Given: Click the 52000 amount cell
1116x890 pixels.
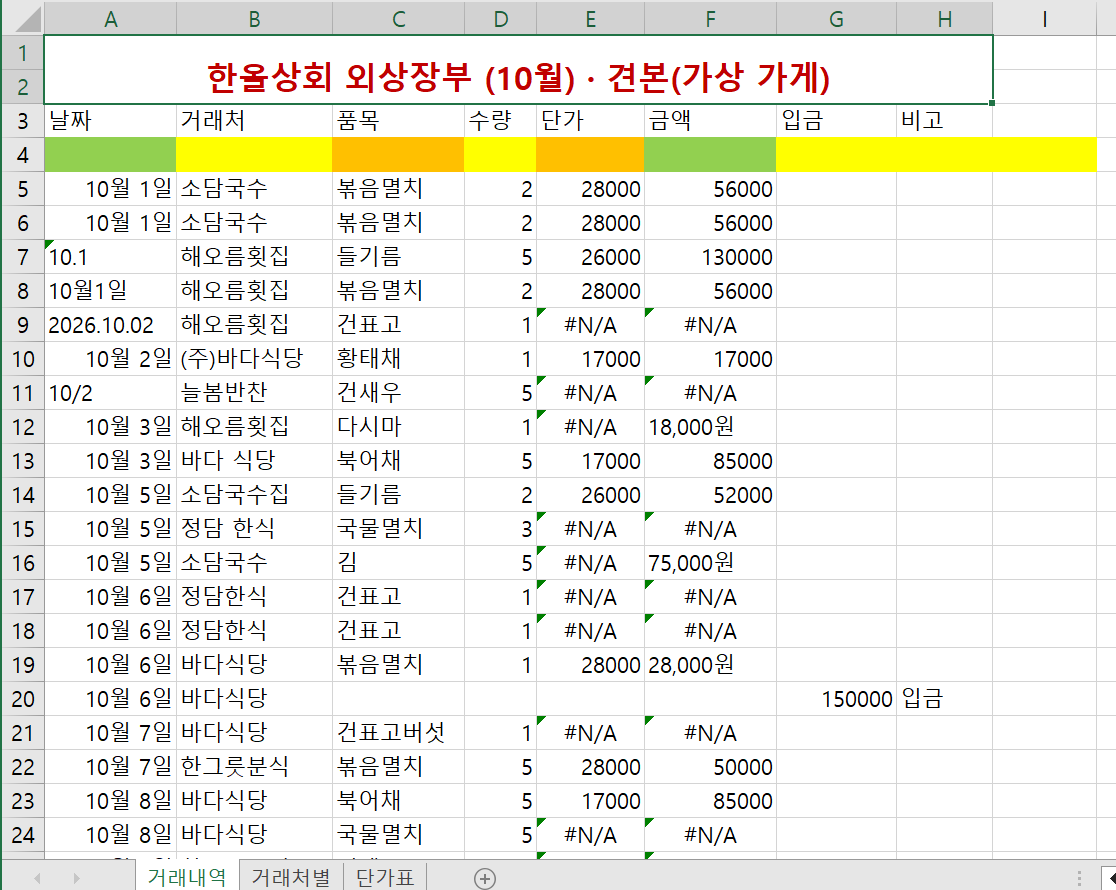Looking at the screenshot, I should click(710, 494).
